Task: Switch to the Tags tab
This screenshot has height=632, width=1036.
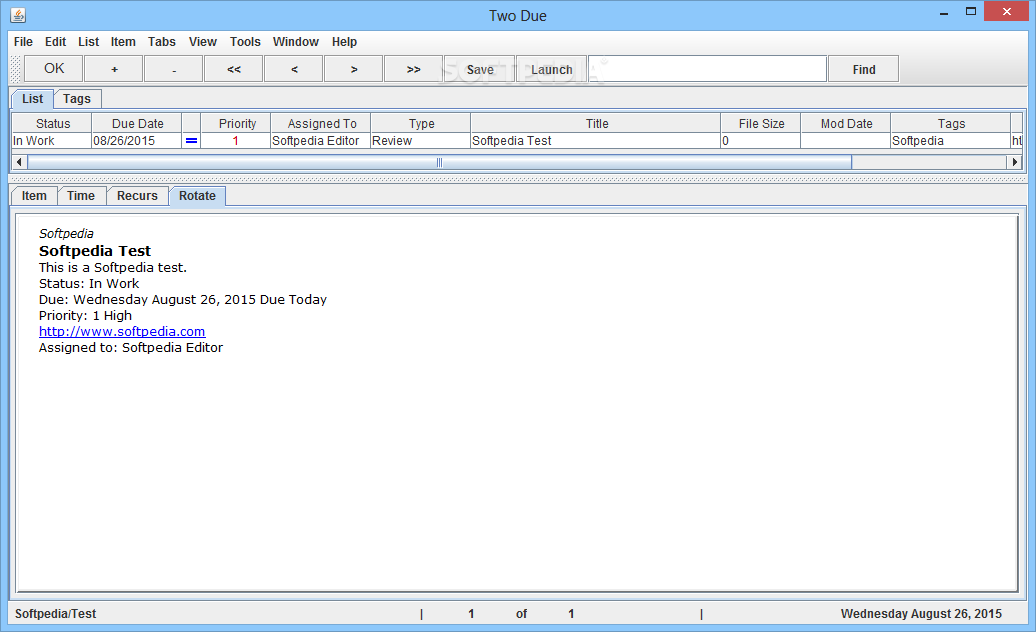Action: (x=77, y=98)
